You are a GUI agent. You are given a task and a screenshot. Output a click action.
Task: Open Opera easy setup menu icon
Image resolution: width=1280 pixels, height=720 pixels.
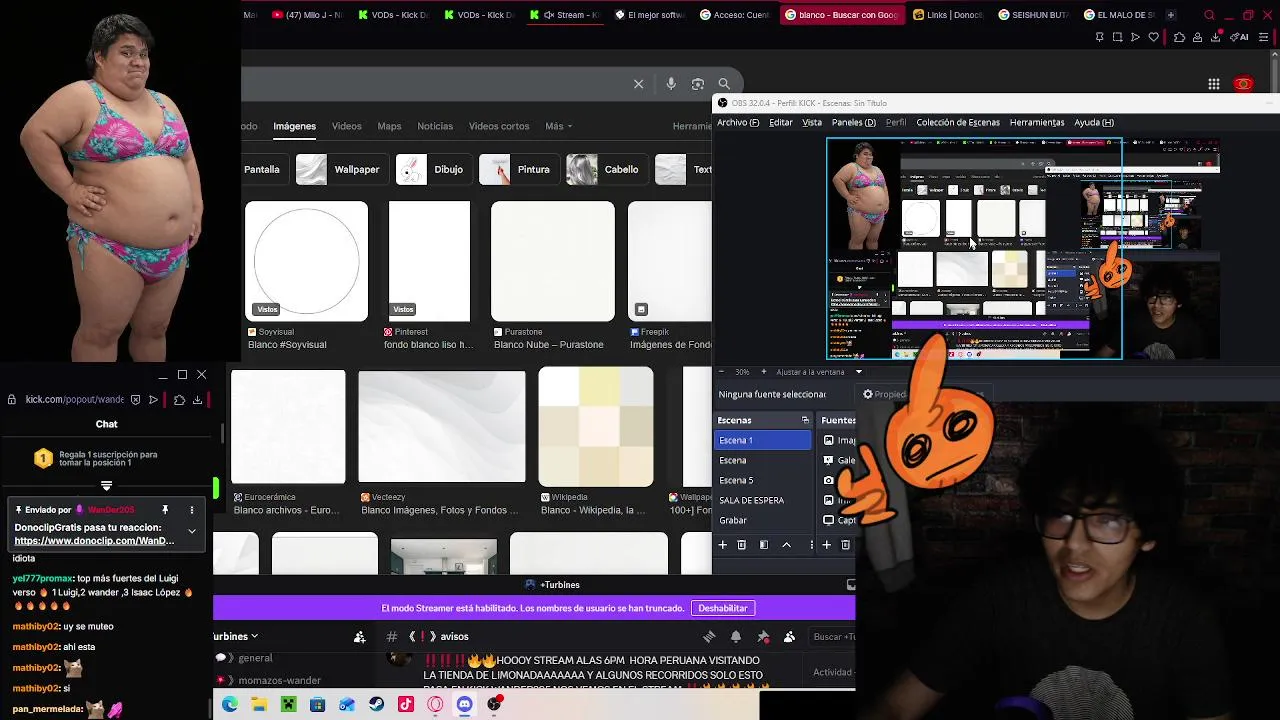(1266, 37)
